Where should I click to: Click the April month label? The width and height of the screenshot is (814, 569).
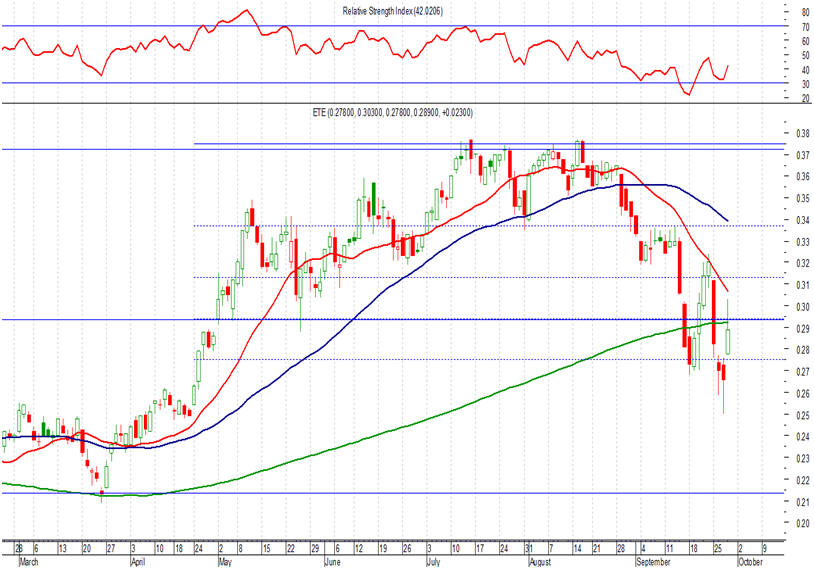tap(138, 562)
